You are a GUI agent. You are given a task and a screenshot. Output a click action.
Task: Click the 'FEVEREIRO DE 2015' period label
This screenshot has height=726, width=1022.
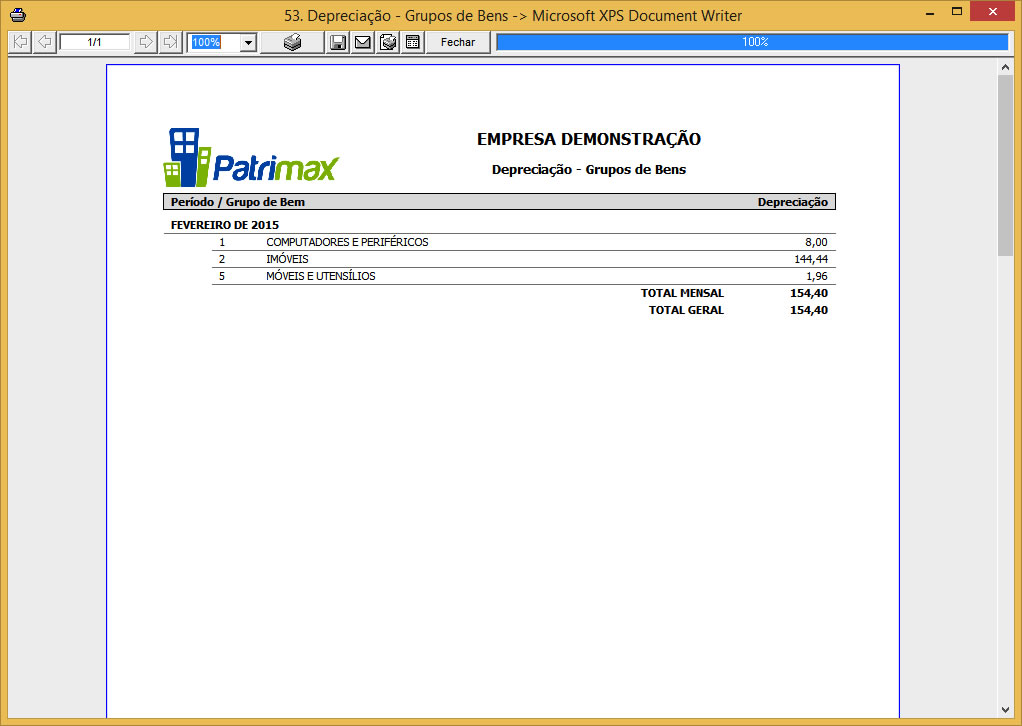tap(225, 225)
